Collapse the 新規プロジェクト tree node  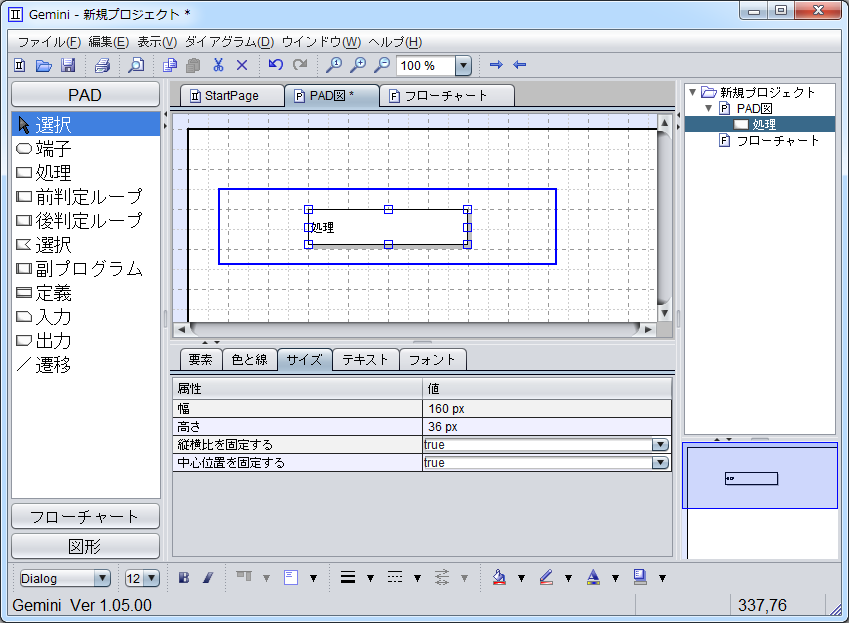coord(693,93)
